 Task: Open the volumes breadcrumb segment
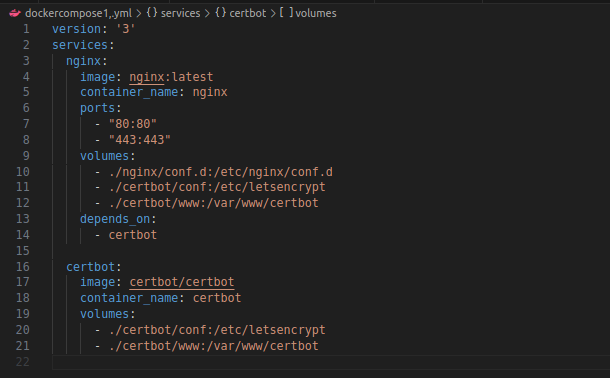316,13
